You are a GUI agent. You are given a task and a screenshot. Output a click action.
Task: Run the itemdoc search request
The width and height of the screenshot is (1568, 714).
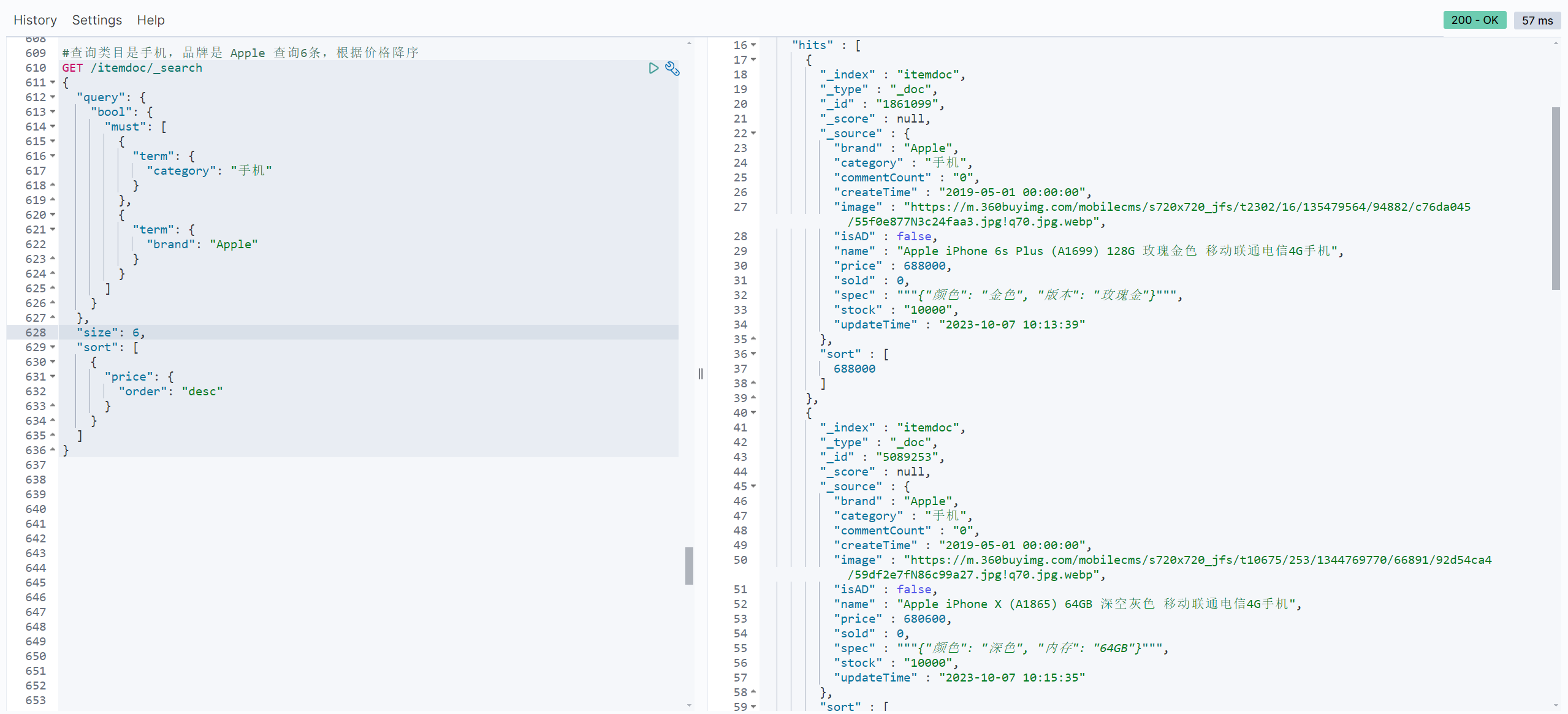[x=653, y=68]
